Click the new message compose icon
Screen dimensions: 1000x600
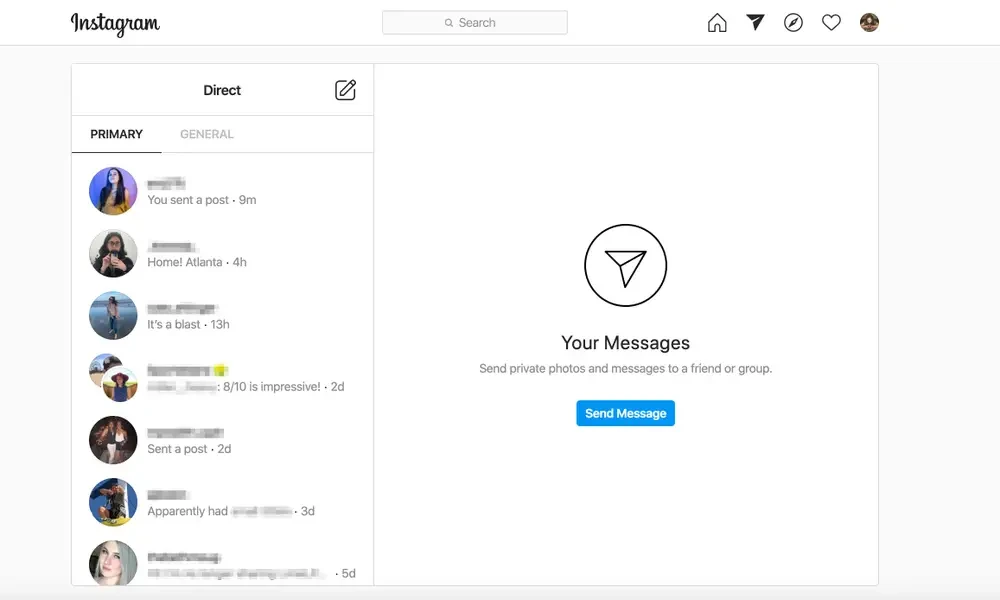pos(345,89)
